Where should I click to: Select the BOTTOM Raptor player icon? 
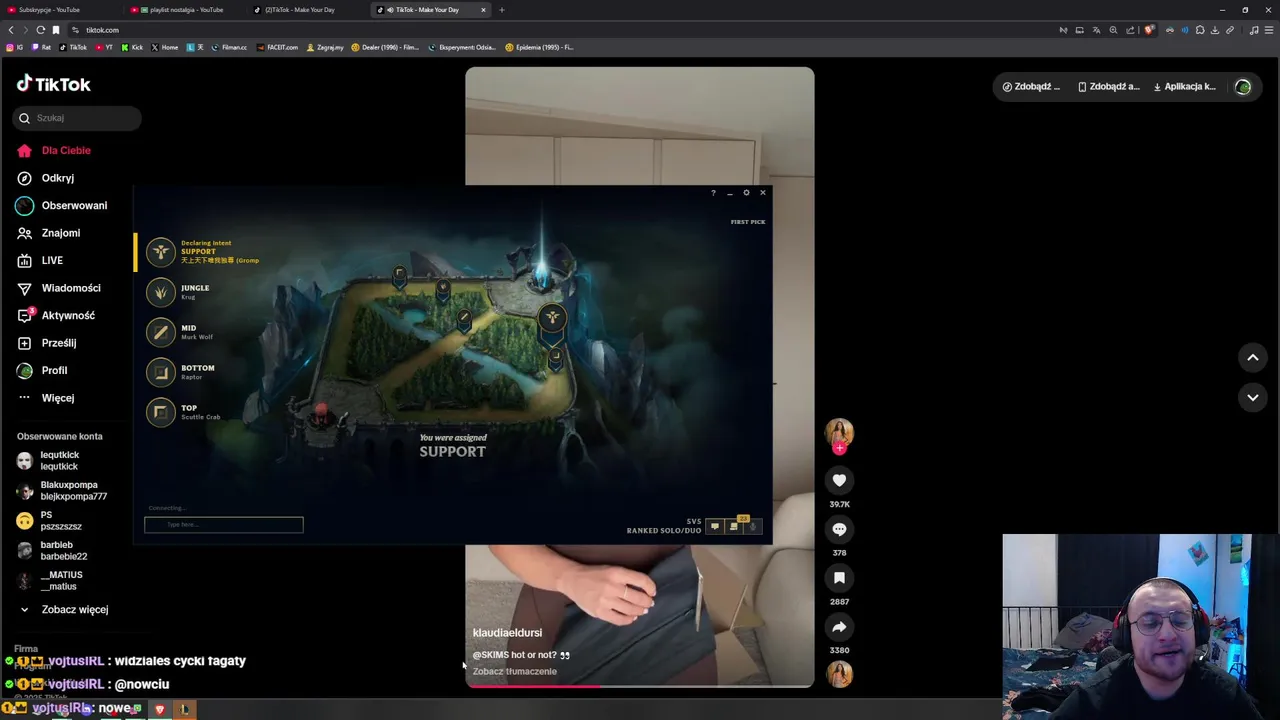(160, 372)
